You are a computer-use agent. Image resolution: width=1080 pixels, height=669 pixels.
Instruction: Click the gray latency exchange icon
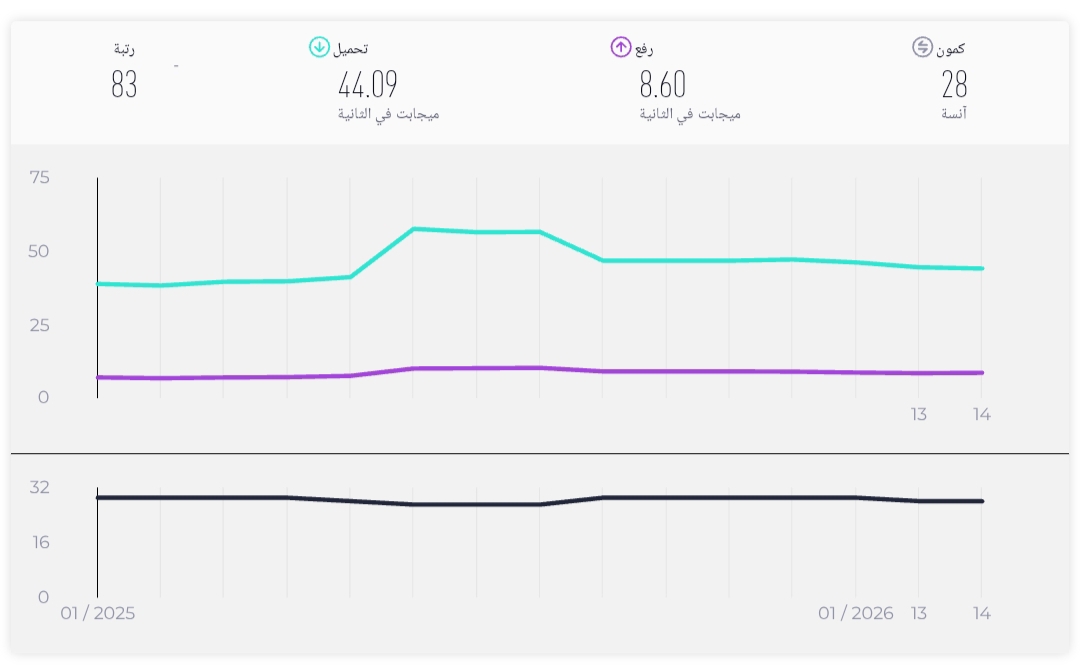(922, 47)
